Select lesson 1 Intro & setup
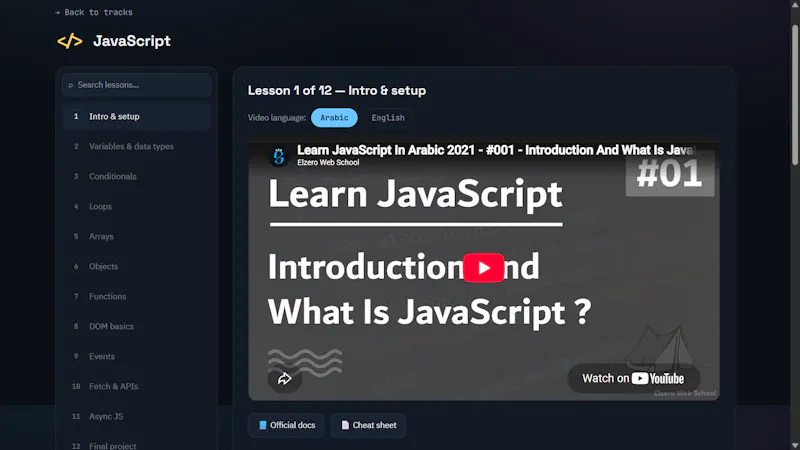Screen dimensions: 800x450 click(137, 116)
